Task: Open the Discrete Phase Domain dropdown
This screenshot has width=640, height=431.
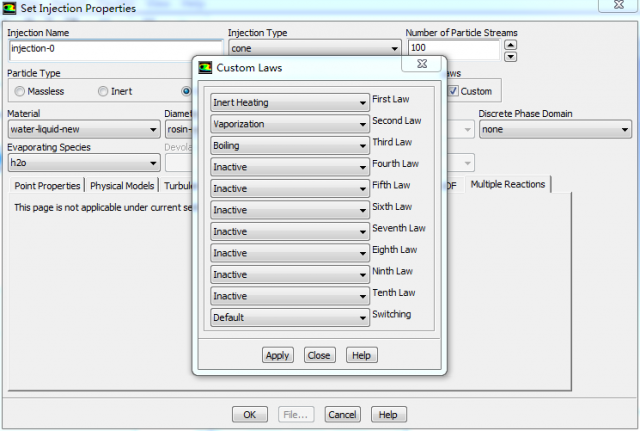Action: [555, 129]
